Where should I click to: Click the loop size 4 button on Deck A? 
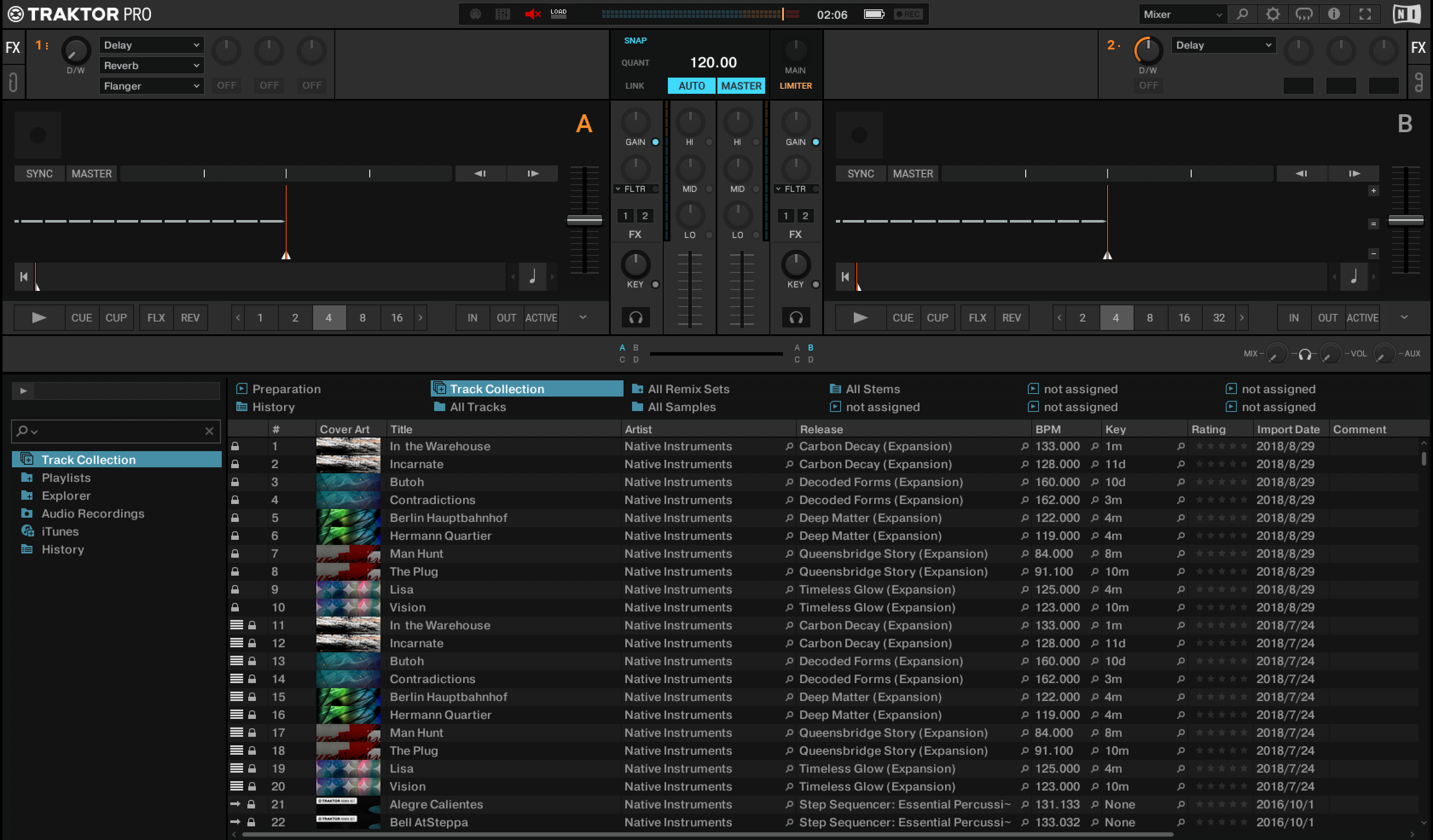coord(328,317)
